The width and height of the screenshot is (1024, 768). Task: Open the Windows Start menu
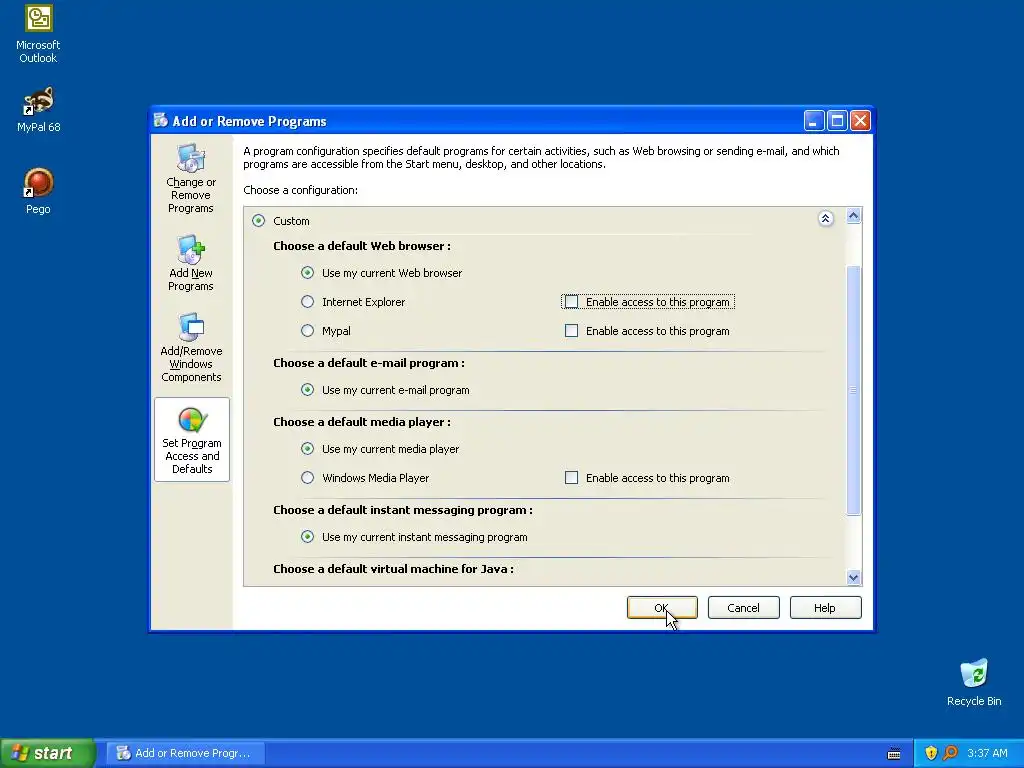[x=48, y=753]
